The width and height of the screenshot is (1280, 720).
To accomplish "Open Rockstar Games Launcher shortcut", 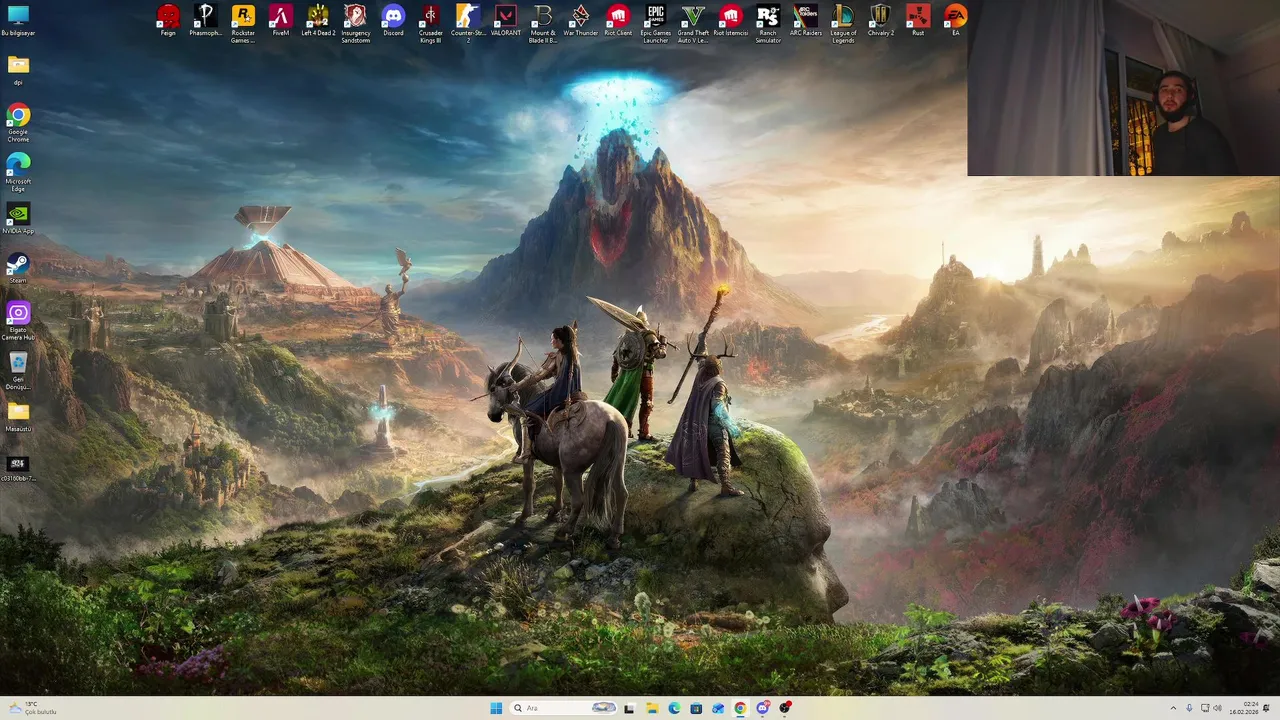I will (243, 23).
